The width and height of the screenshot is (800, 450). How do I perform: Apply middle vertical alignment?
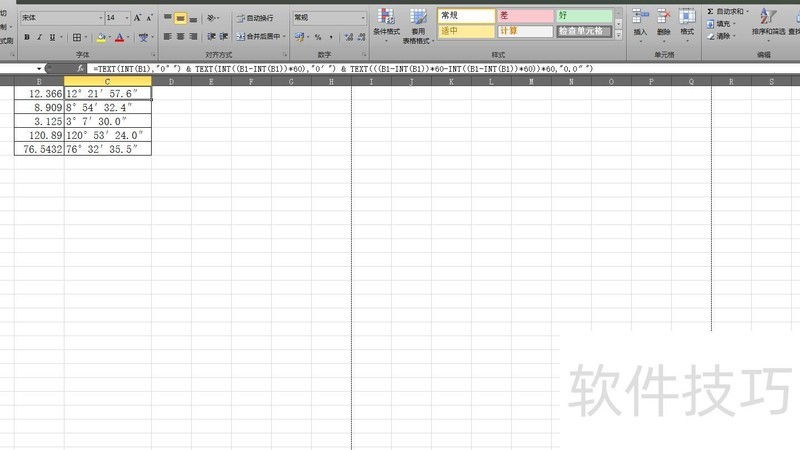(181, 18)
